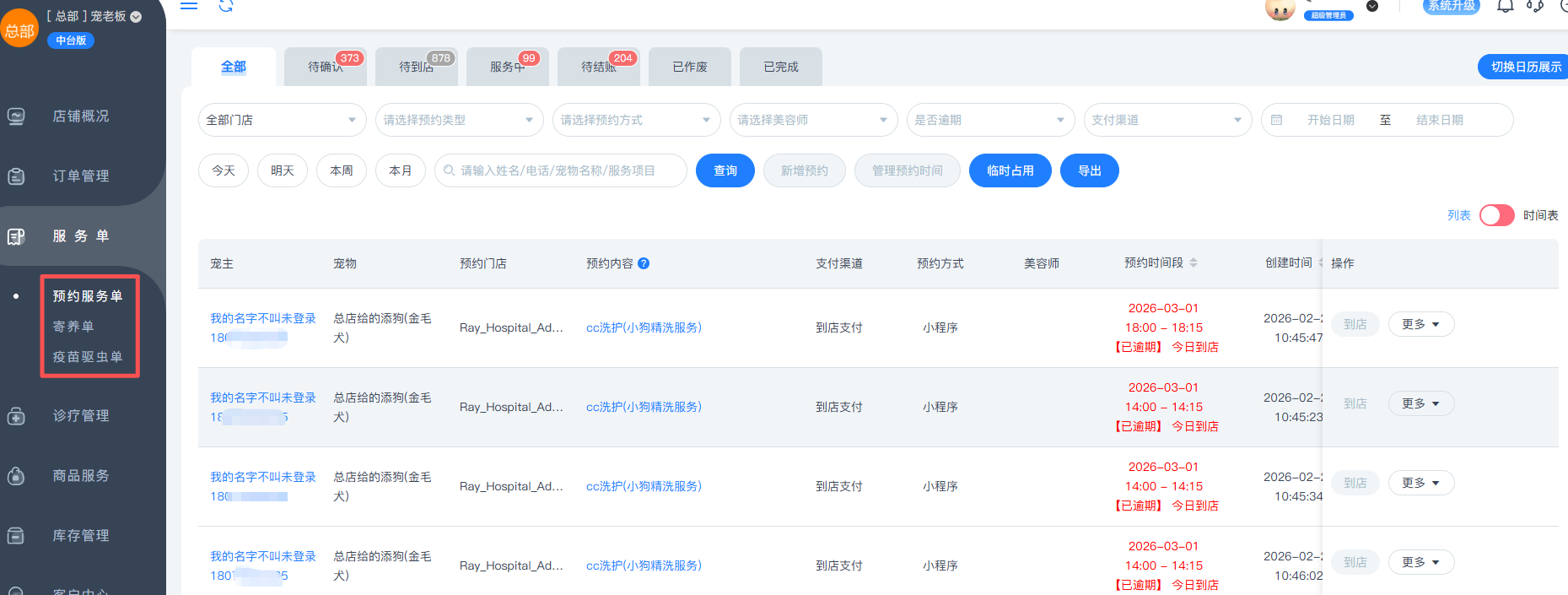Toggle the 列表/时间表 view switch
Image resolution: width=1568 pixels, height=595 pixels.
pyautogui.click(x=1496, y=215)
